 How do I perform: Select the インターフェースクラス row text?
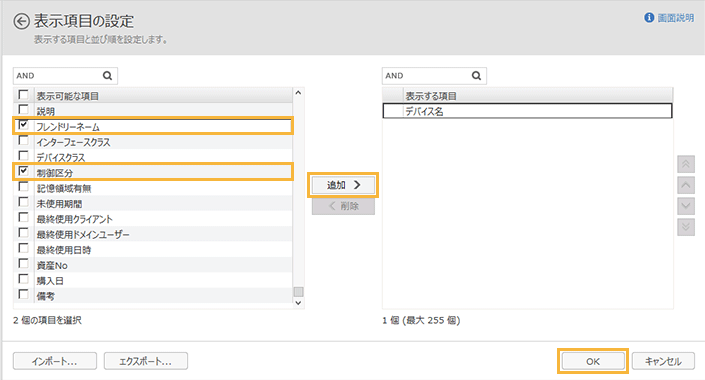73,142
